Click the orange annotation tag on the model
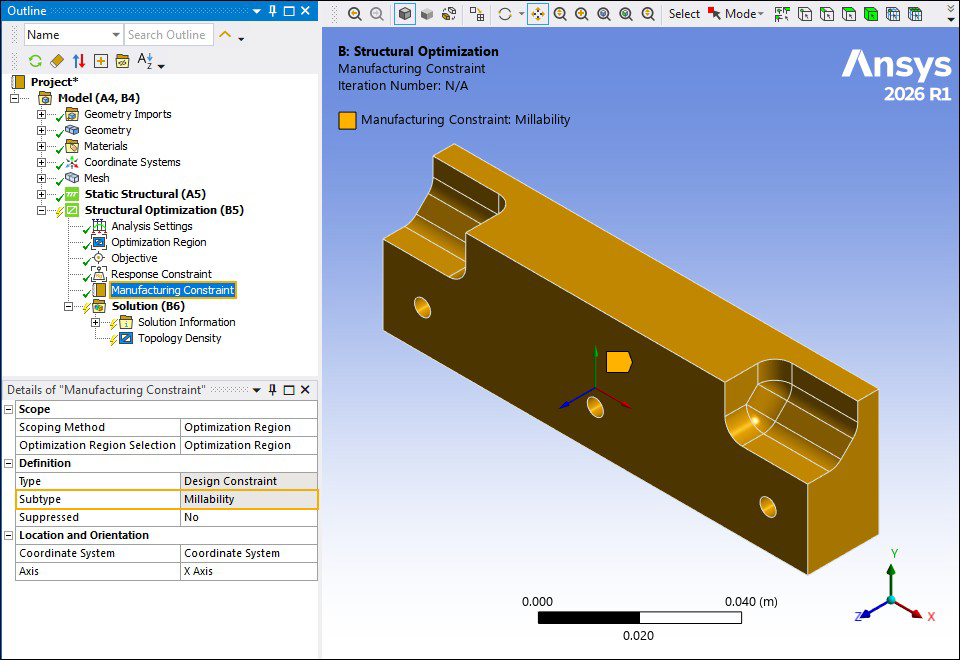This screenshot has width=960, height=660. tap(618, 362)
